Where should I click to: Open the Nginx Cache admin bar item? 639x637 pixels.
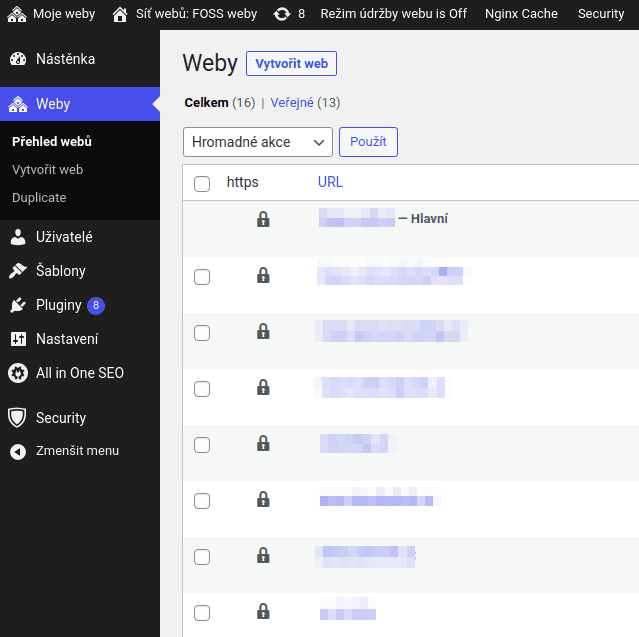click(x=521, y=14)
